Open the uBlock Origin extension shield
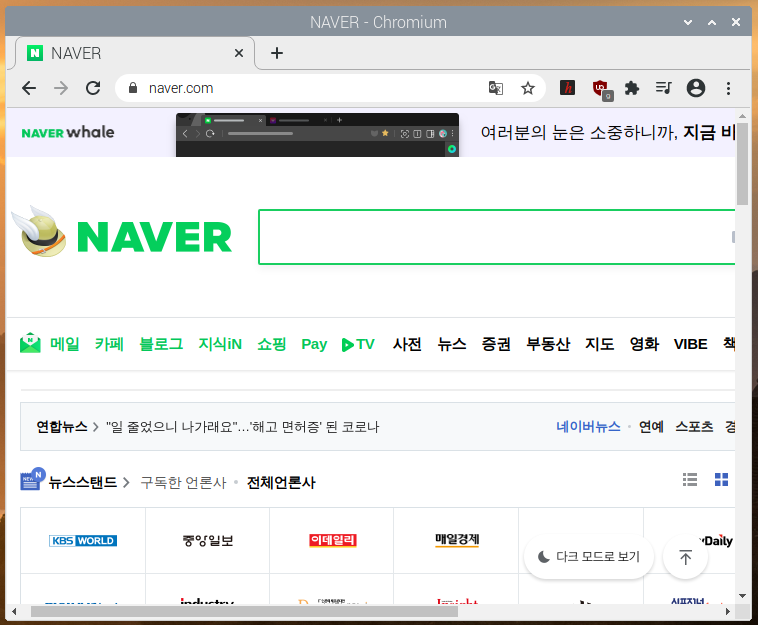Image resolution: width=758 pixels, height=625 pixels. coord(601,89)
